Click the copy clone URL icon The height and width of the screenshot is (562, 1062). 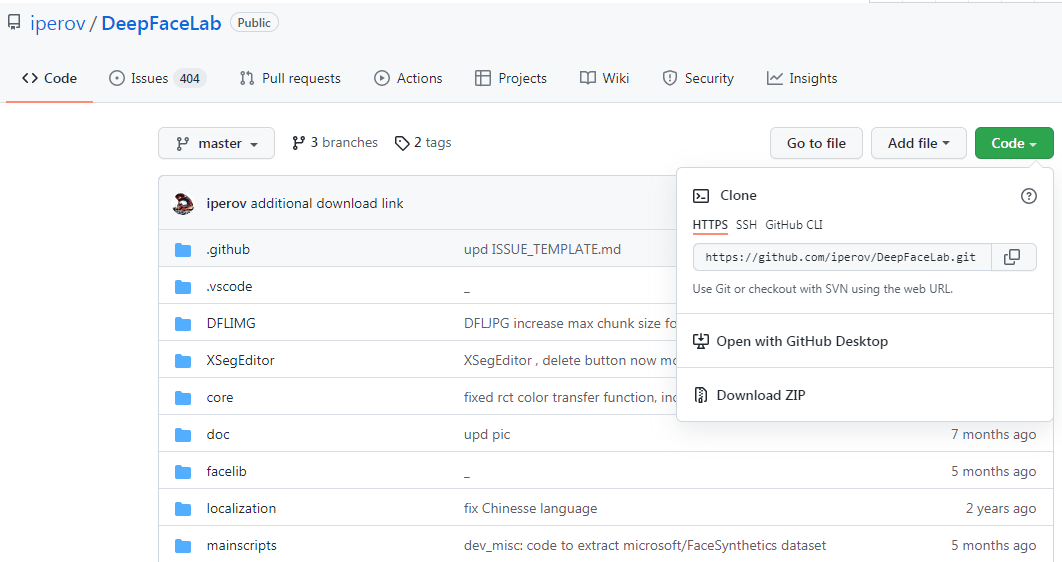tap(1012, 257)
